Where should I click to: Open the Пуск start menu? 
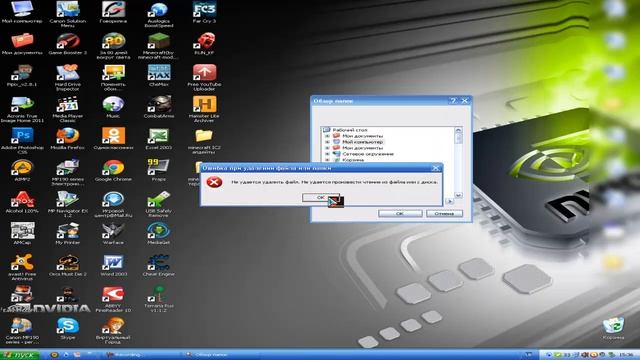coord(20,355)
